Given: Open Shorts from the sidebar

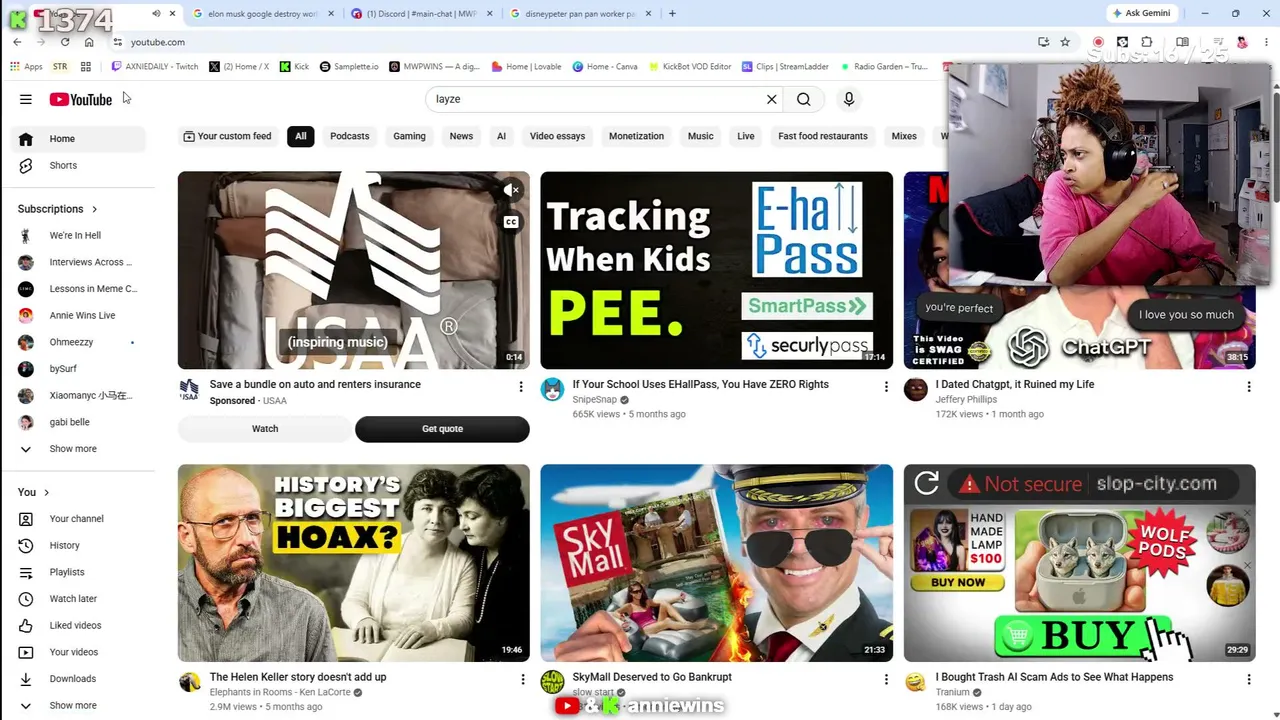Looking at the screenshot, I should point(80,165).
